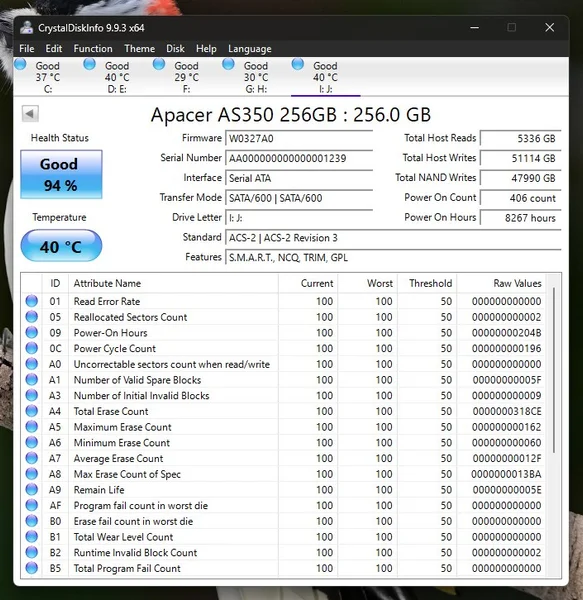
Task: Click Total Host Writes value 51114 GB
Action: [x=521, y=158]
